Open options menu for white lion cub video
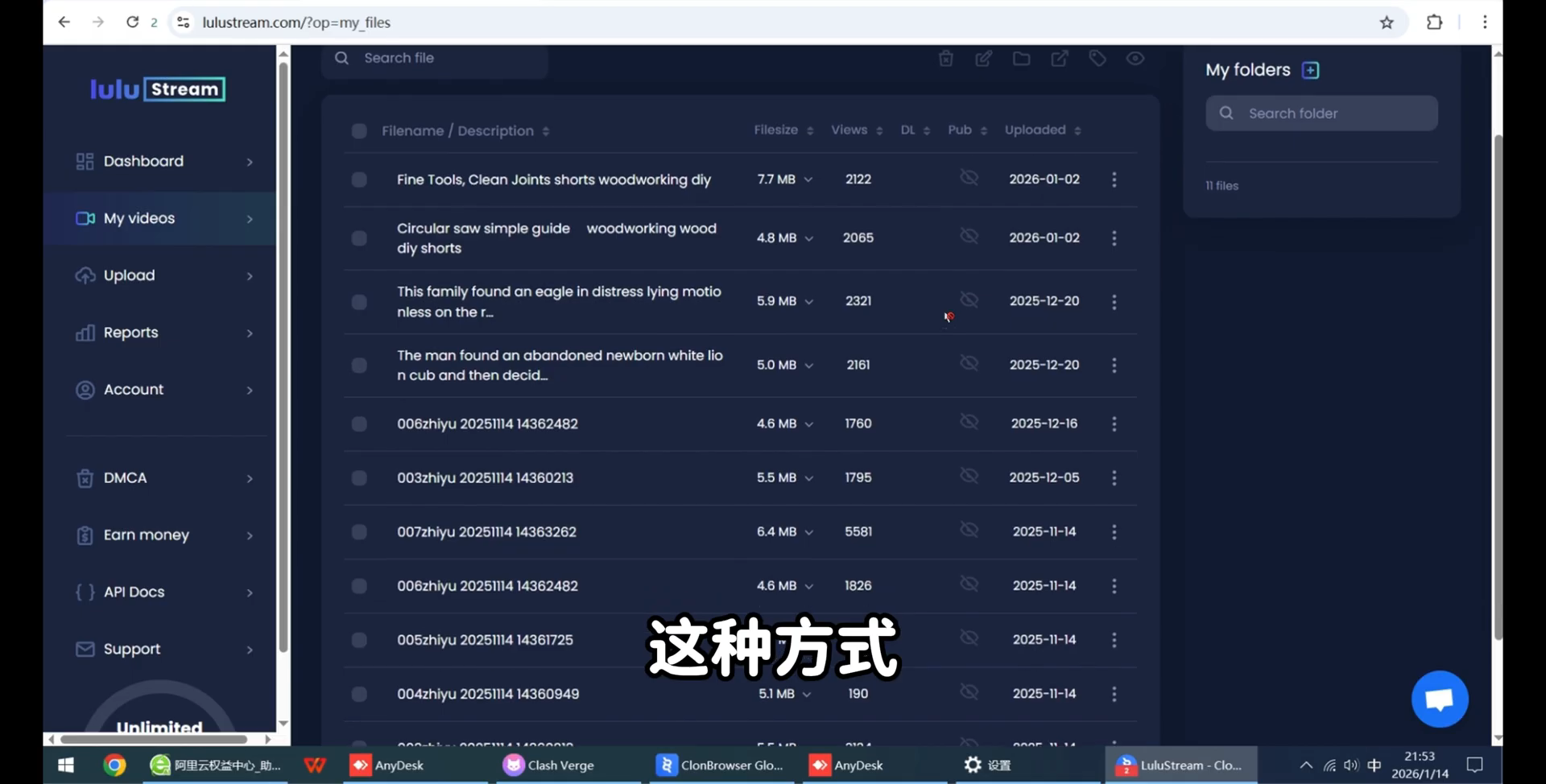Image resolution: width=1546 pixels, height=784 pixels. pyautogui.click(x=1114, y=365)
